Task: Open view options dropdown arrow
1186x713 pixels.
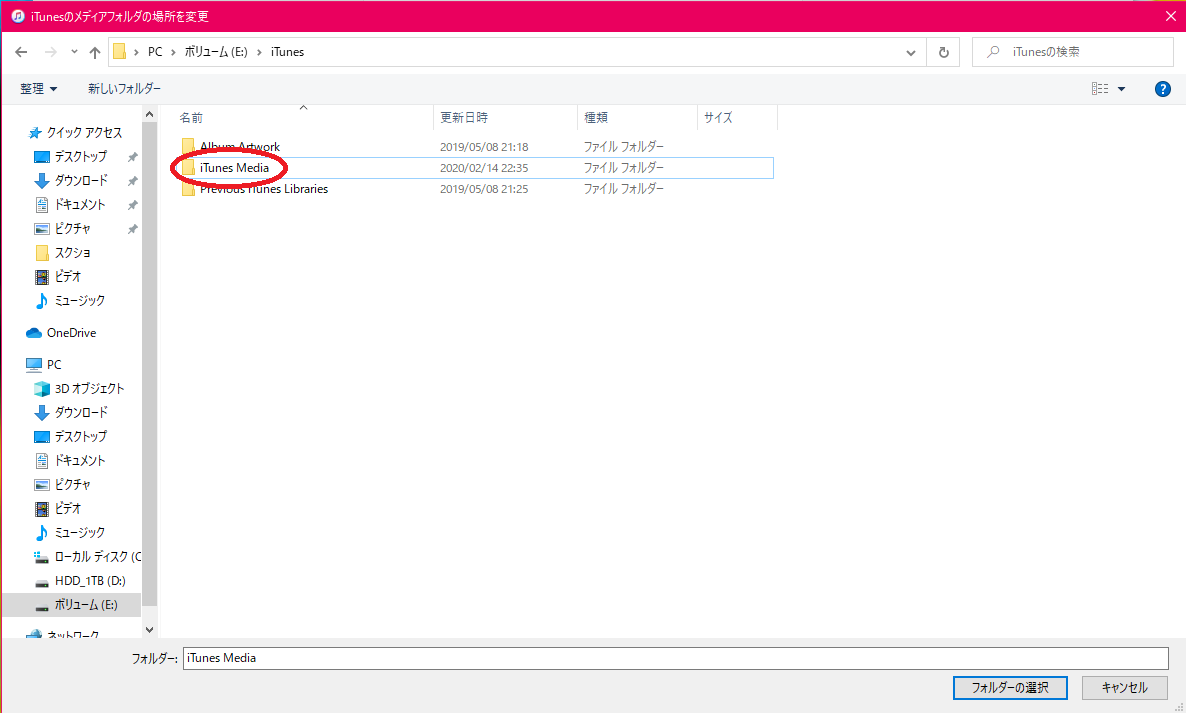Action: tap(1122, 89)
